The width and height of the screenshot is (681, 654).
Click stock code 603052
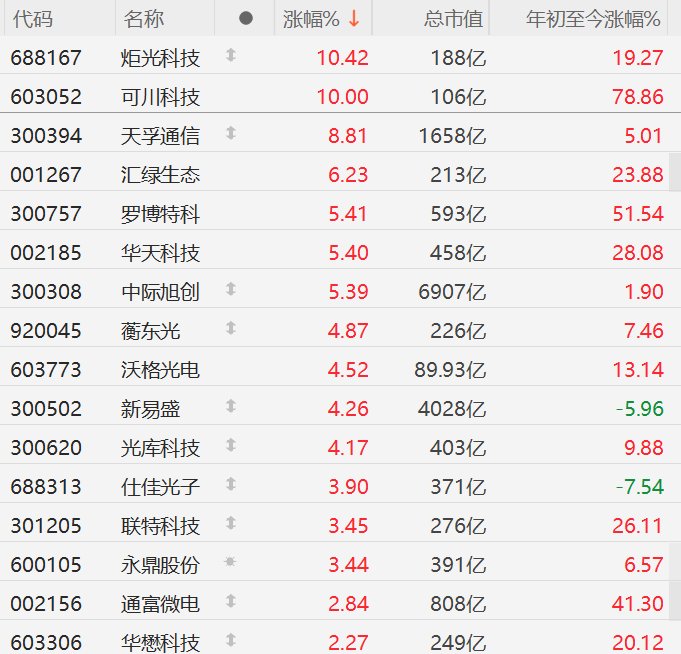click(x=46, y=97)
